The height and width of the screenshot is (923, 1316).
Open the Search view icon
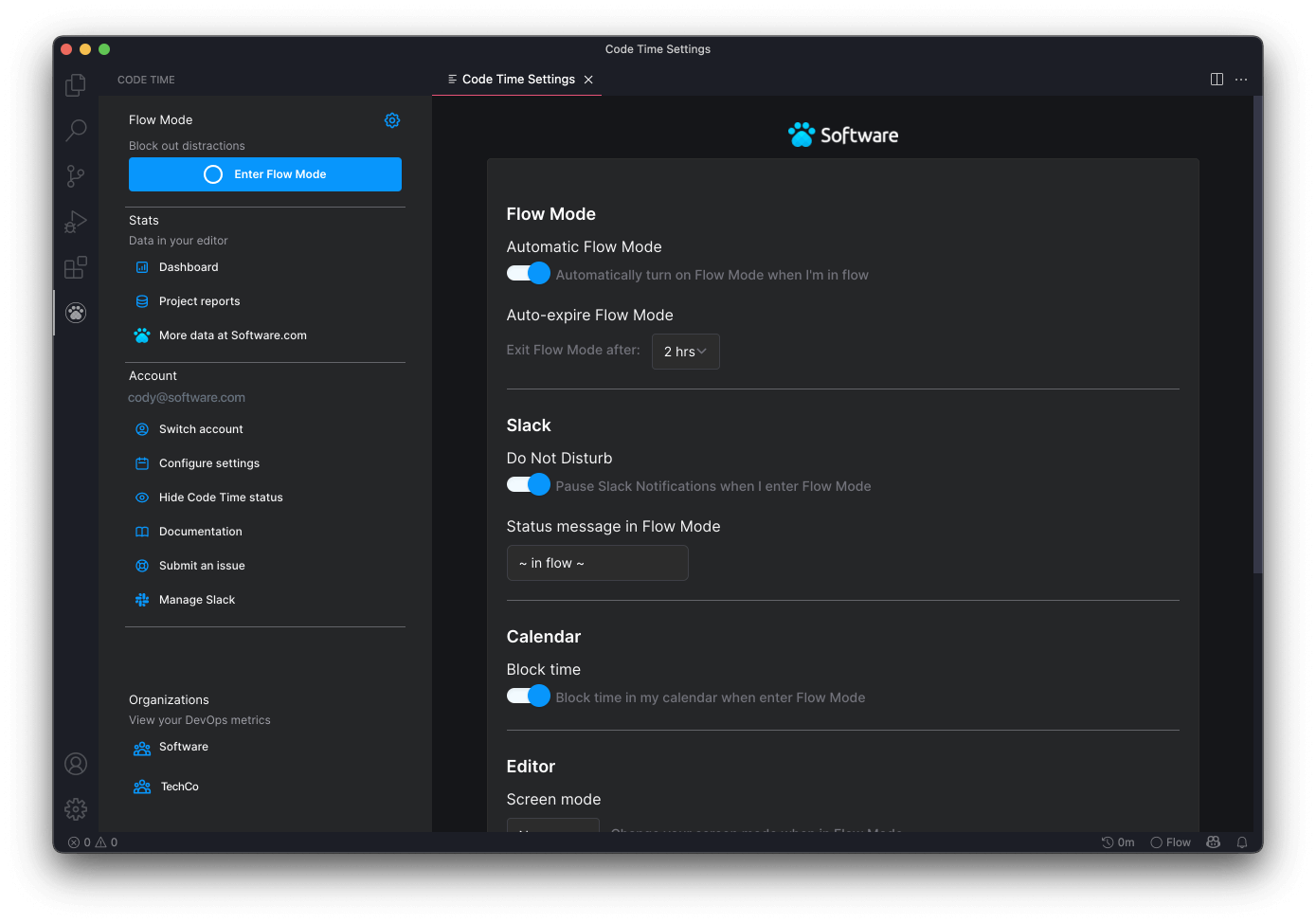click(76, 130)
